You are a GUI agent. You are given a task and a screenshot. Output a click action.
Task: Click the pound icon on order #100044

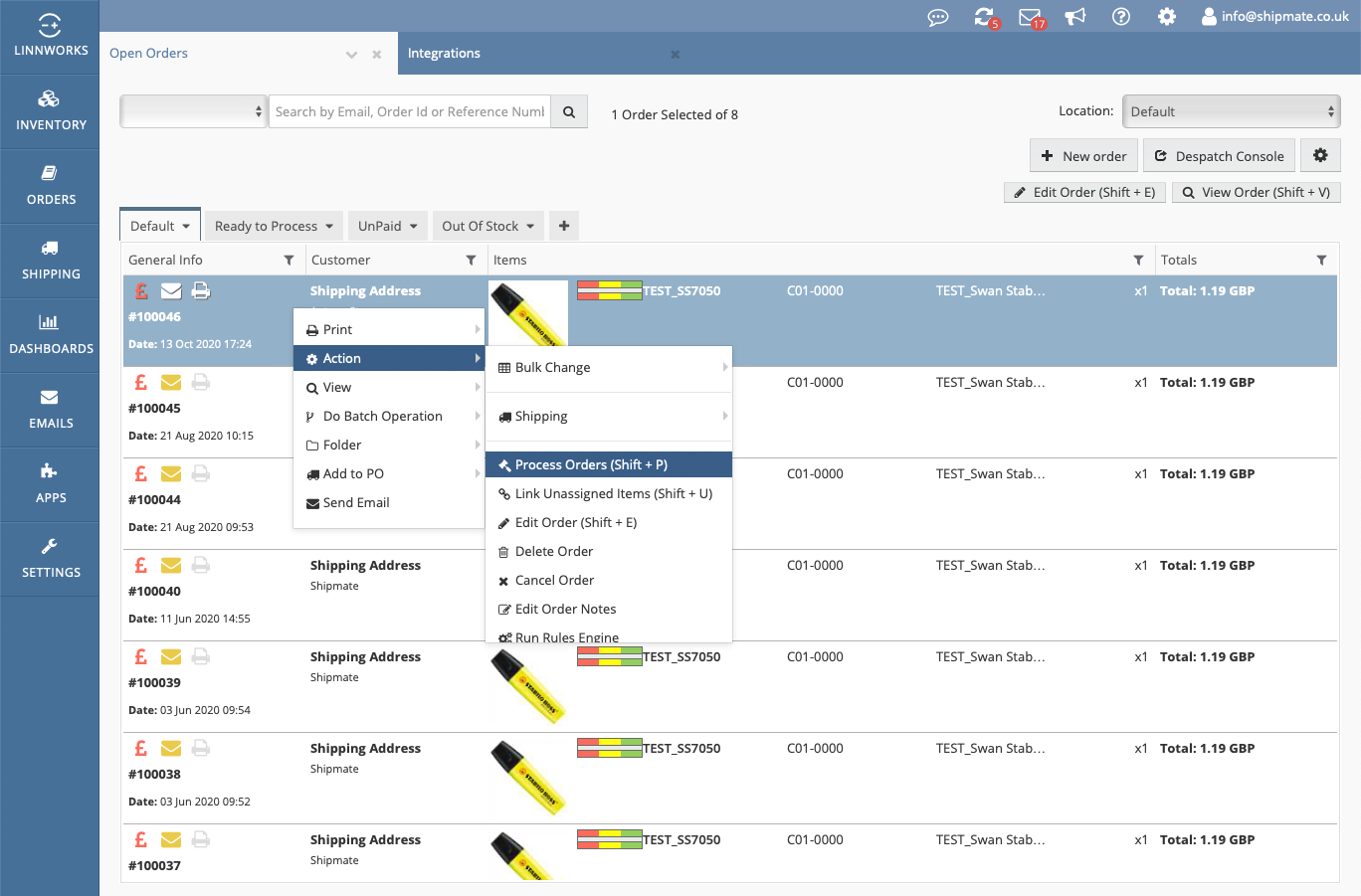click(x=141, y=474)
